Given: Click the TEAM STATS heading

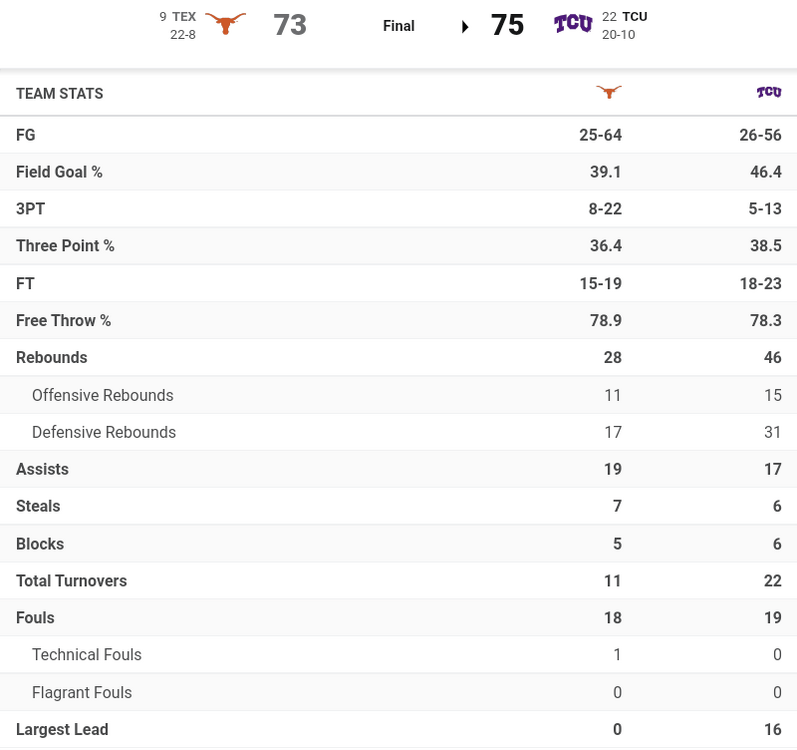Looking at the screenshot, I should pos(60,93).
